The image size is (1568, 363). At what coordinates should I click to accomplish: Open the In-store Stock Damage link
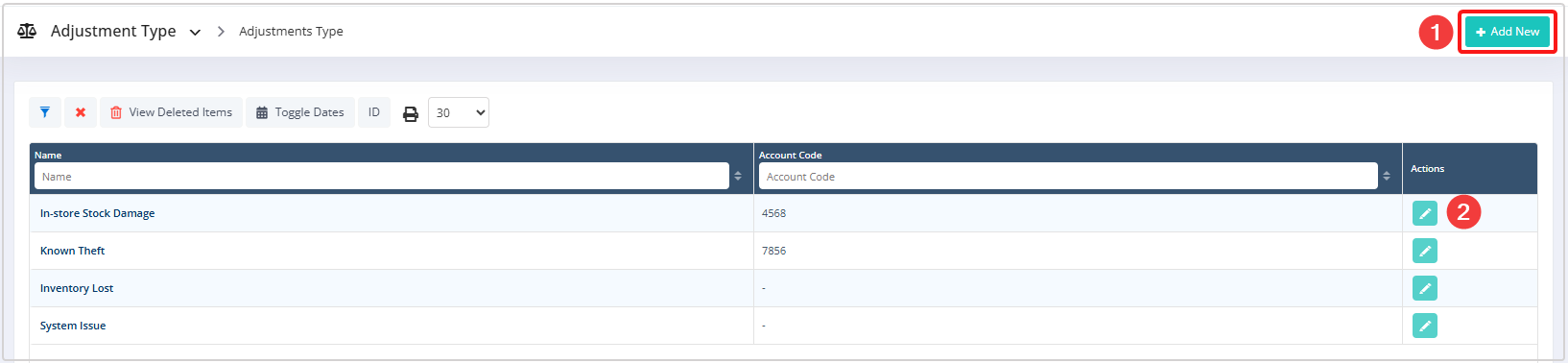coord(97,213)
